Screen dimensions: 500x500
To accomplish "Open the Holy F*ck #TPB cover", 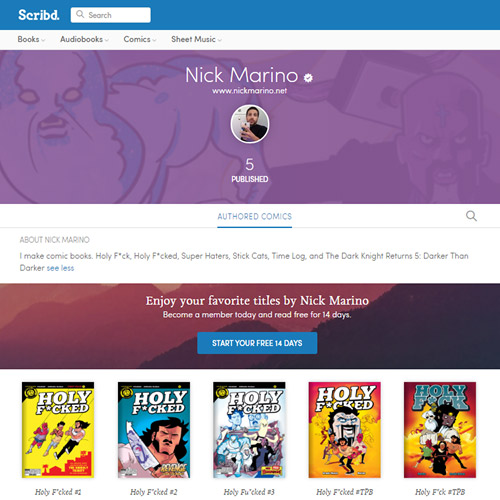I will click(x=440, y=430).
